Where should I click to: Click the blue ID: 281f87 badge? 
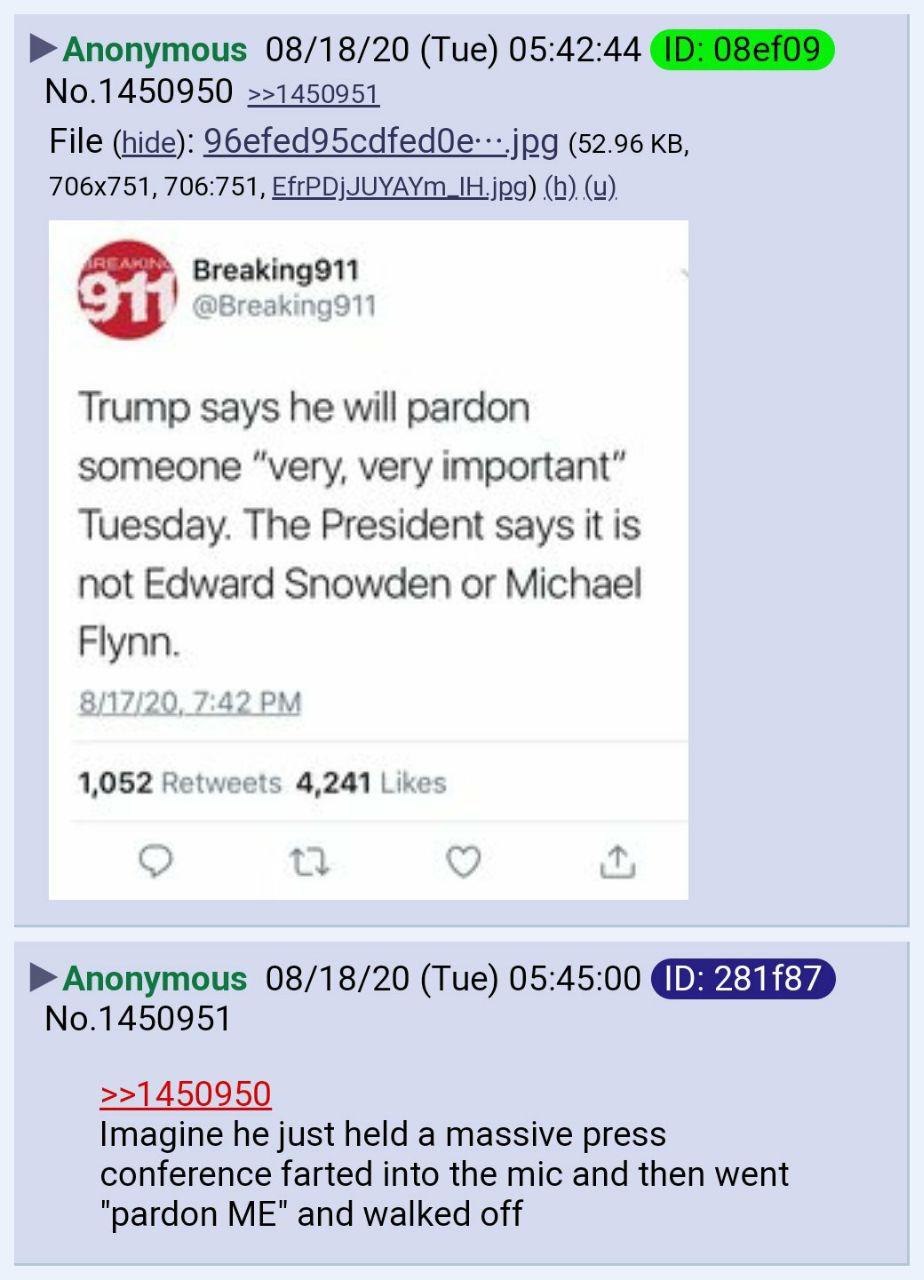741,979
